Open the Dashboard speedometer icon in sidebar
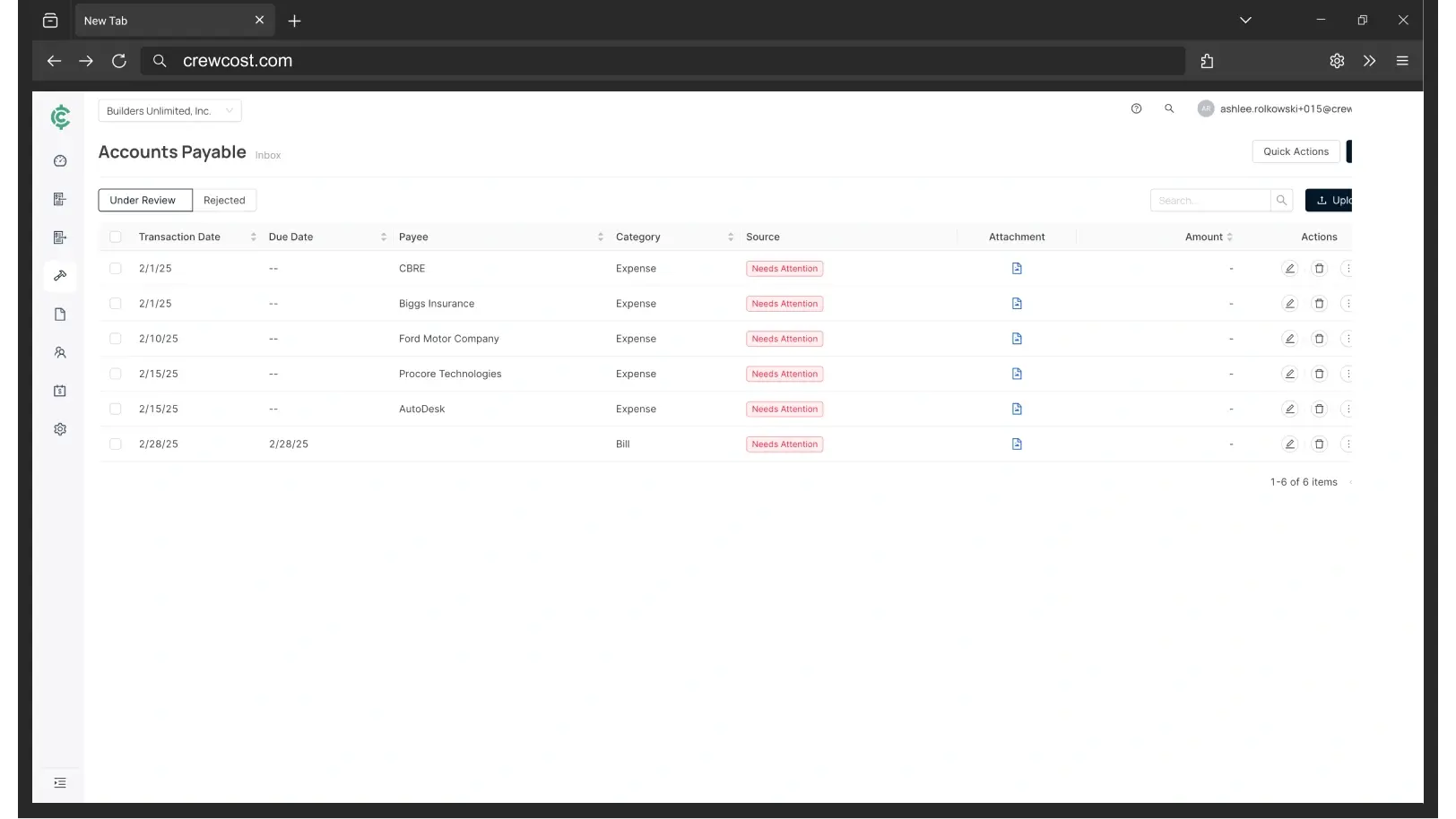The height and width of the screenshot is (819, 1456). coord(59,160)
